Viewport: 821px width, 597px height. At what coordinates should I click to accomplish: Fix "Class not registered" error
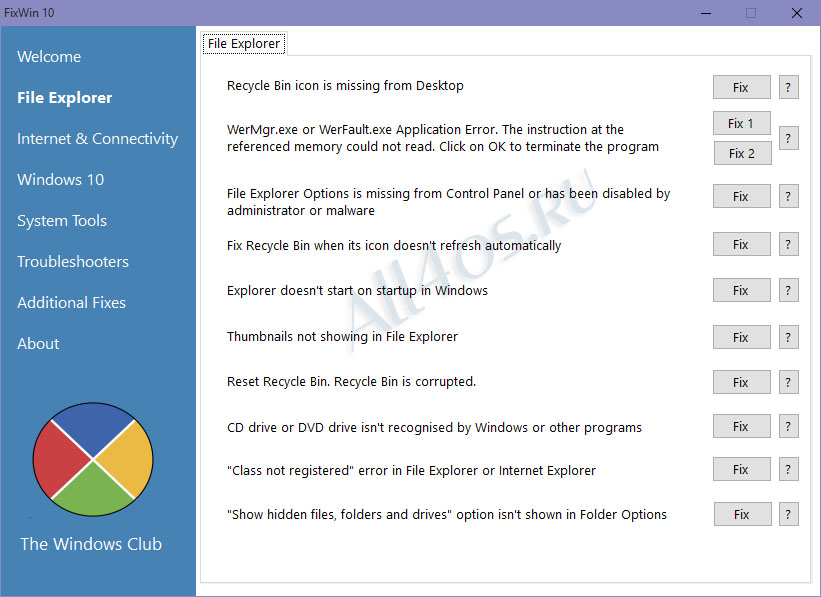741,469
